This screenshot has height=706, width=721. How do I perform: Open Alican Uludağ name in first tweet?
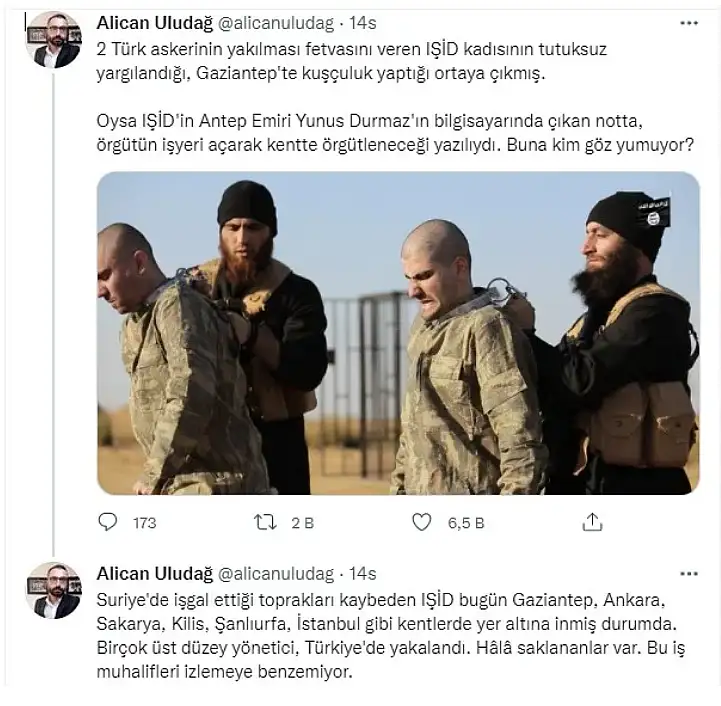[155, 23]
